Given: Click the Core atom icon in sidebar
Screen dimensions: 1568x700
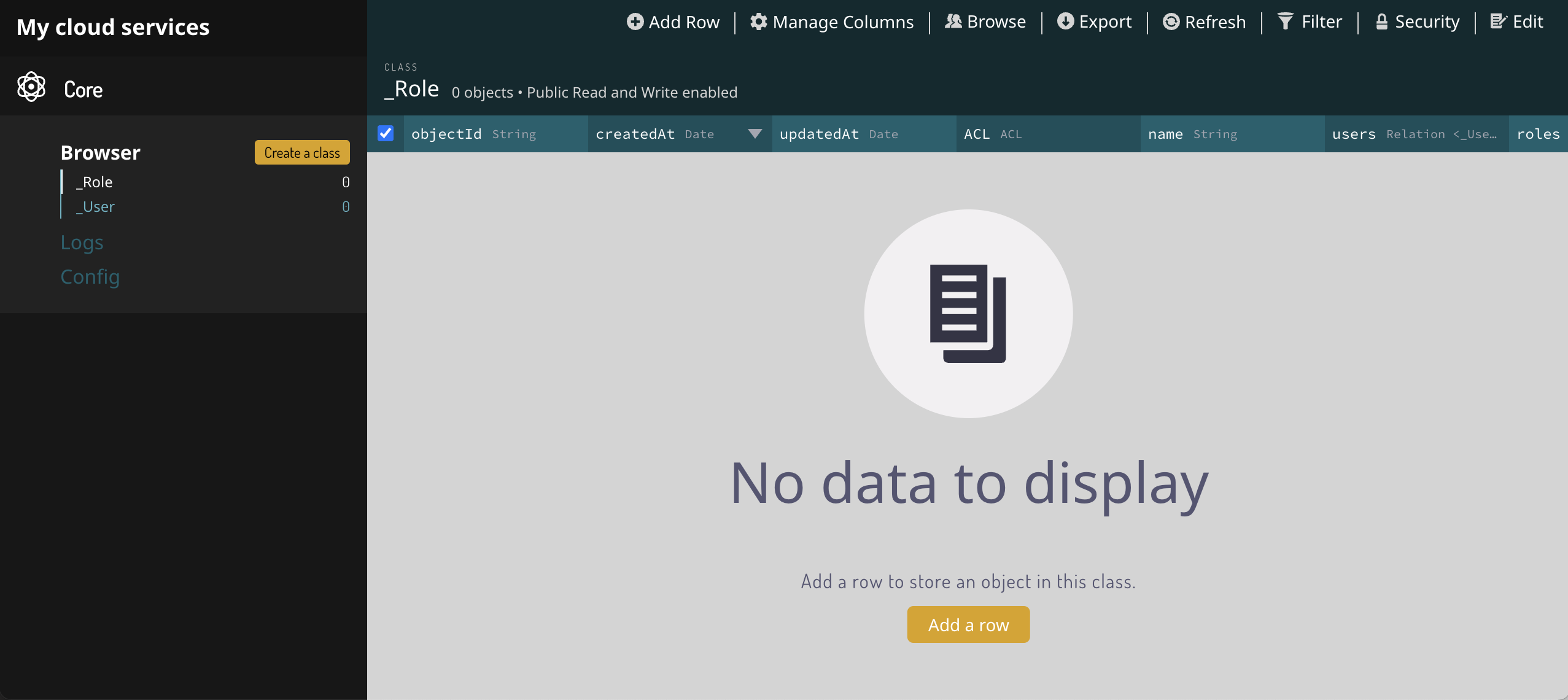Looking at the screenshot, I should pyautogui.click(x=31, y=87).
